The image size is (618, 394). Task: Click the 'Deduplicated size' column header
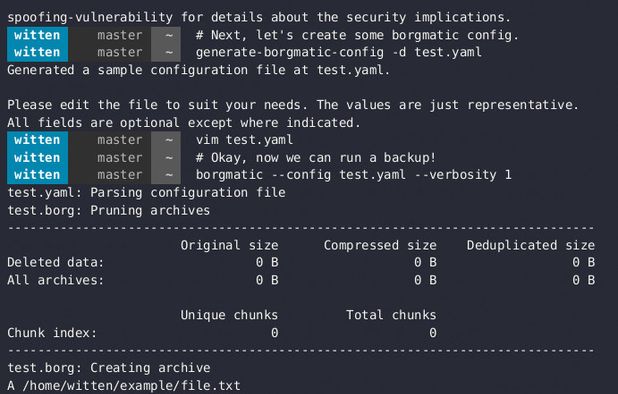click(531, 245)
